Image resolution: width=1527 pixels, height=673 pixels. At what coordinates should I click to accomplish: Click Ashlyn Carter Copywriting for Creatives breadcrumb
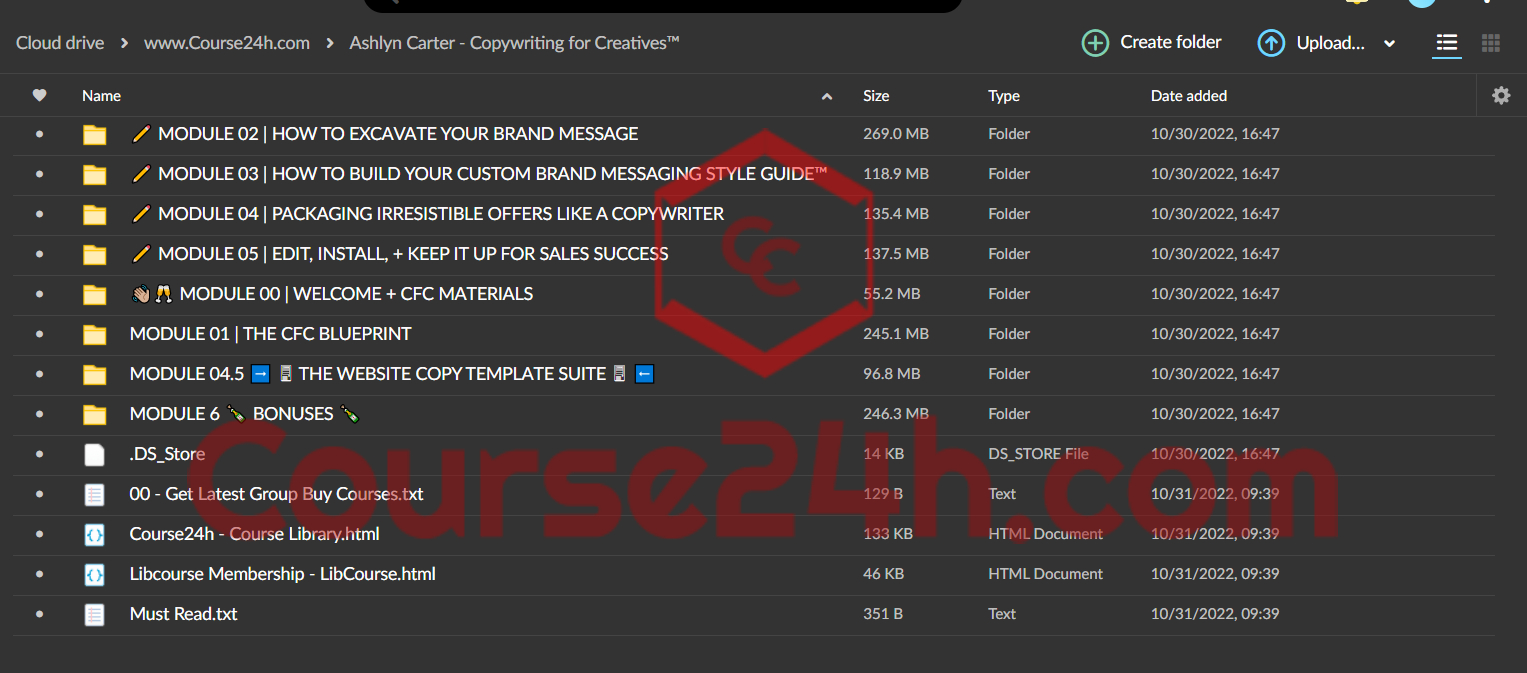[514, 43]
